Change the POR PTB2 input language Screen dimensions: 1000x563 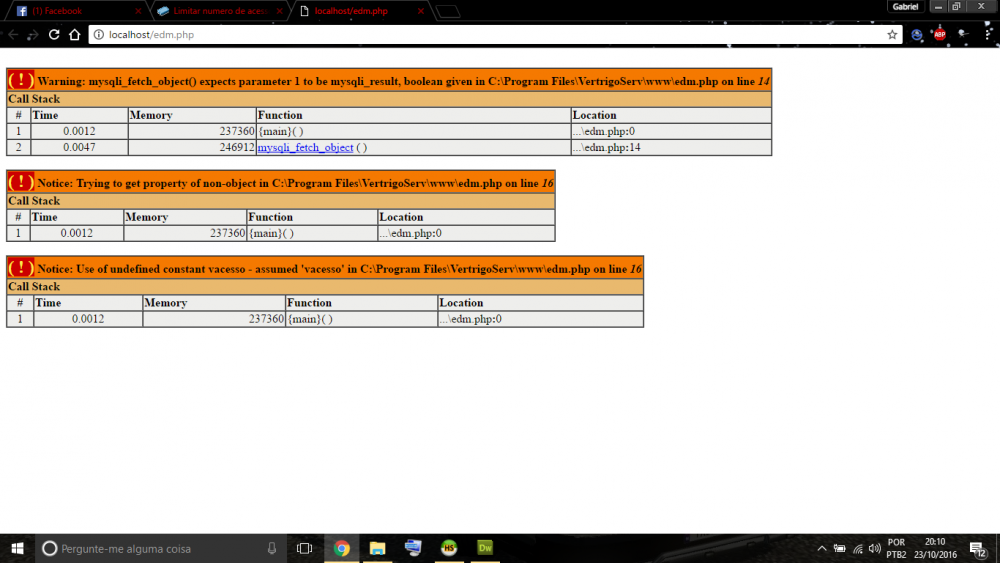tap(897, 548)
